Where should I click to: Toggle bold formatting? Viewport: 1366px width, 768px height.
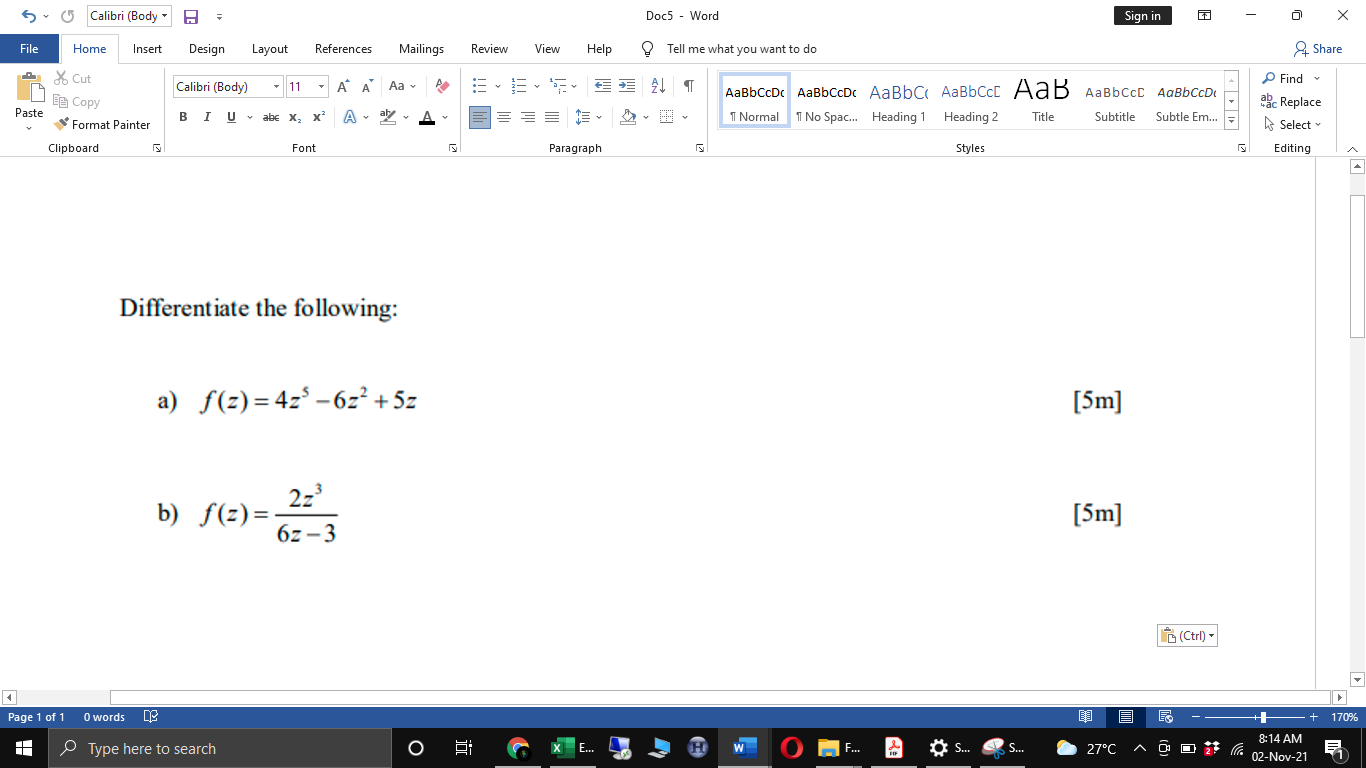point(183,117)
